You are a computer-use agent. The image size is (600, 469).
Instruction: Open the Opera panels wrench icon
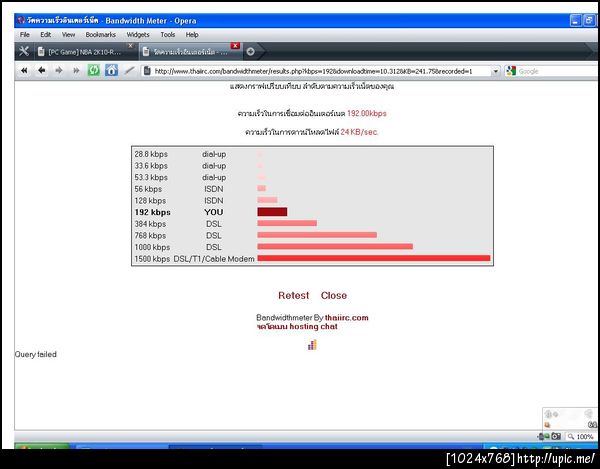coord(24,51)
